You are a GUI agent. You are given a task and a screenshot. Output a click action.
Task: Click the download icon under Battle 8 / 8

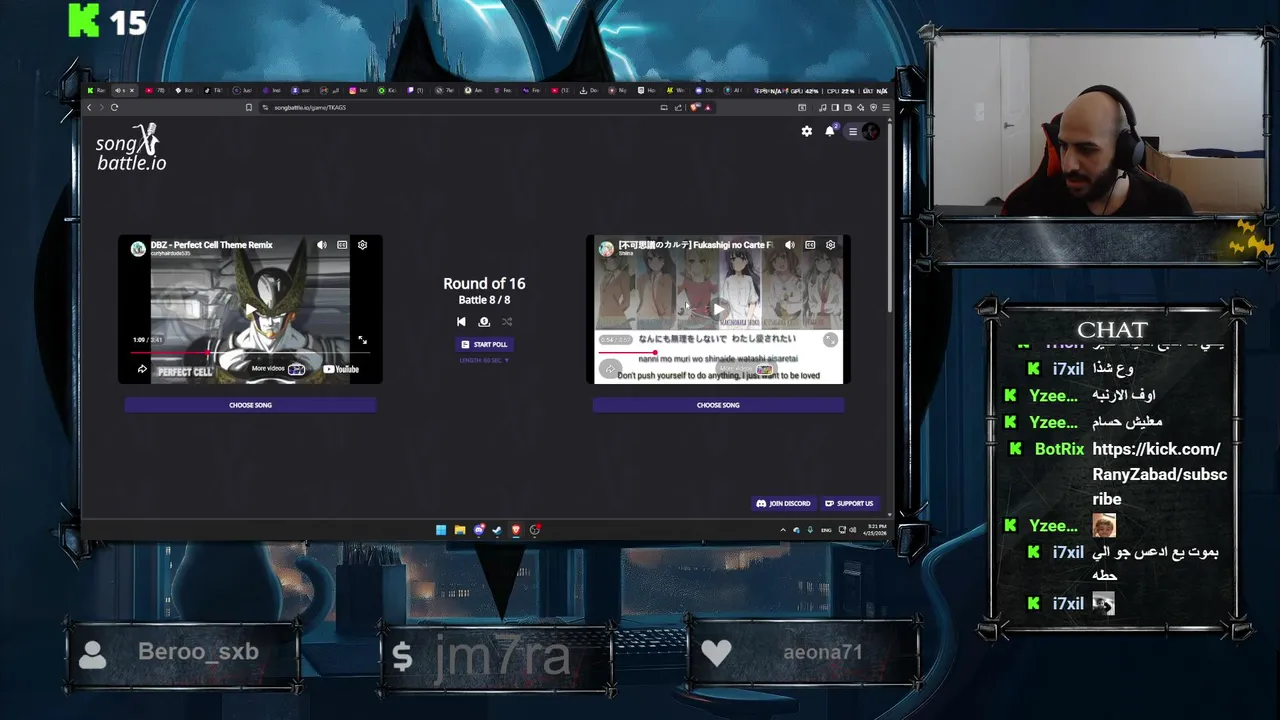(484, 322)
